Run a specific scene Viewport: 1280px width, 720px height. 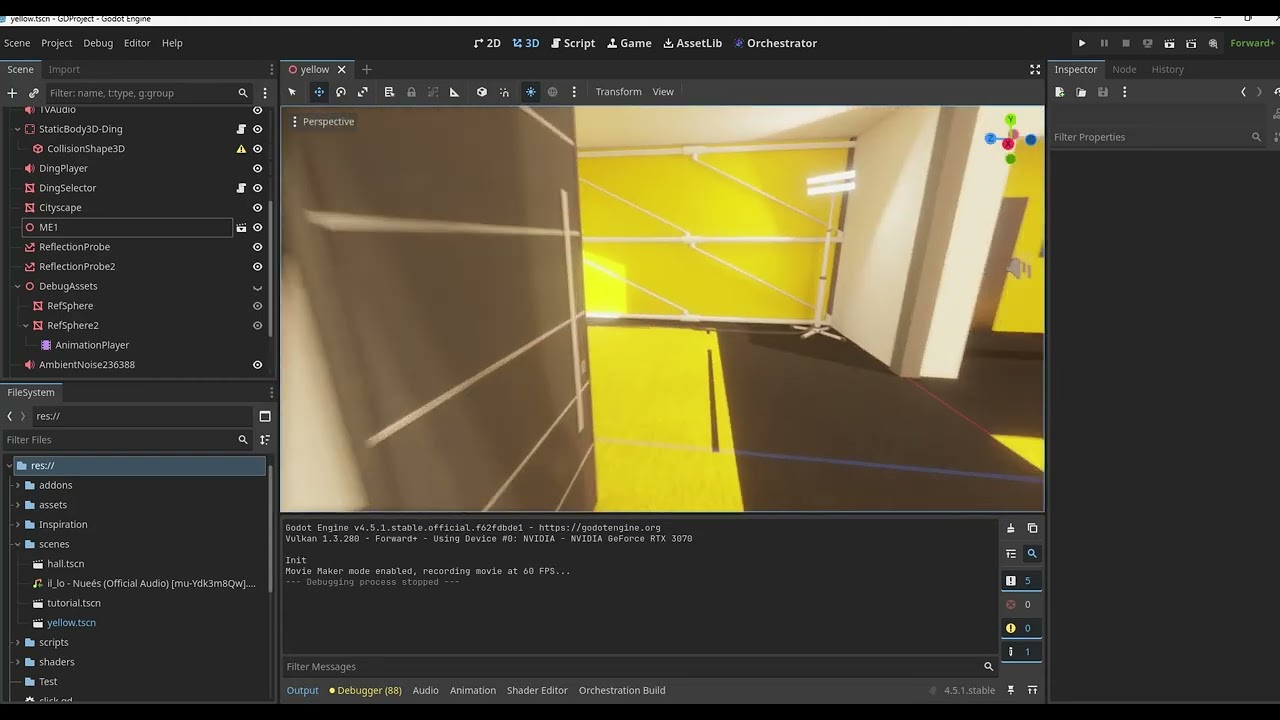(1191, 43)
